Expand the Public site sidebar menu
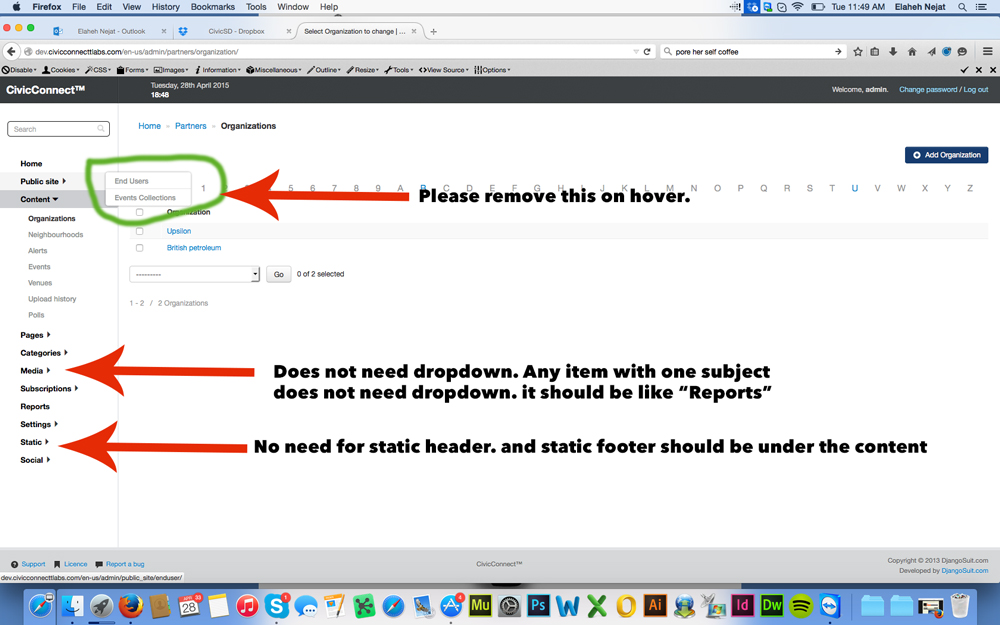1000x625 pixels. pyautogui.click(x=43, y=181)
